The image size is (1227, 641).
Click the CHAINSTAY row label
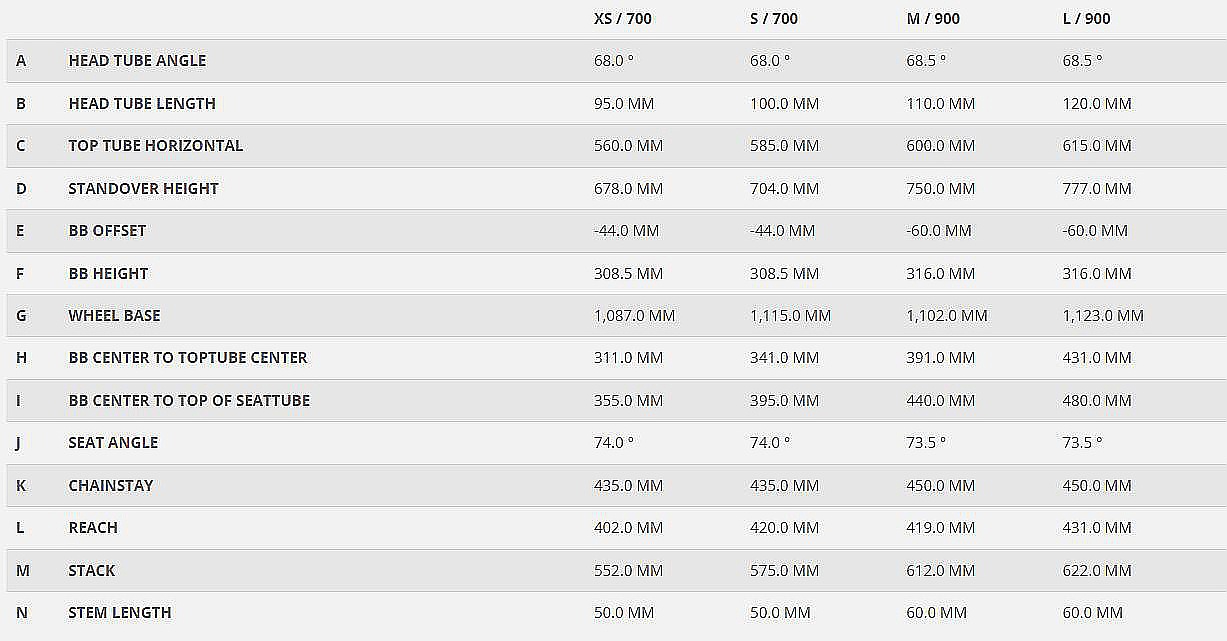111,486
